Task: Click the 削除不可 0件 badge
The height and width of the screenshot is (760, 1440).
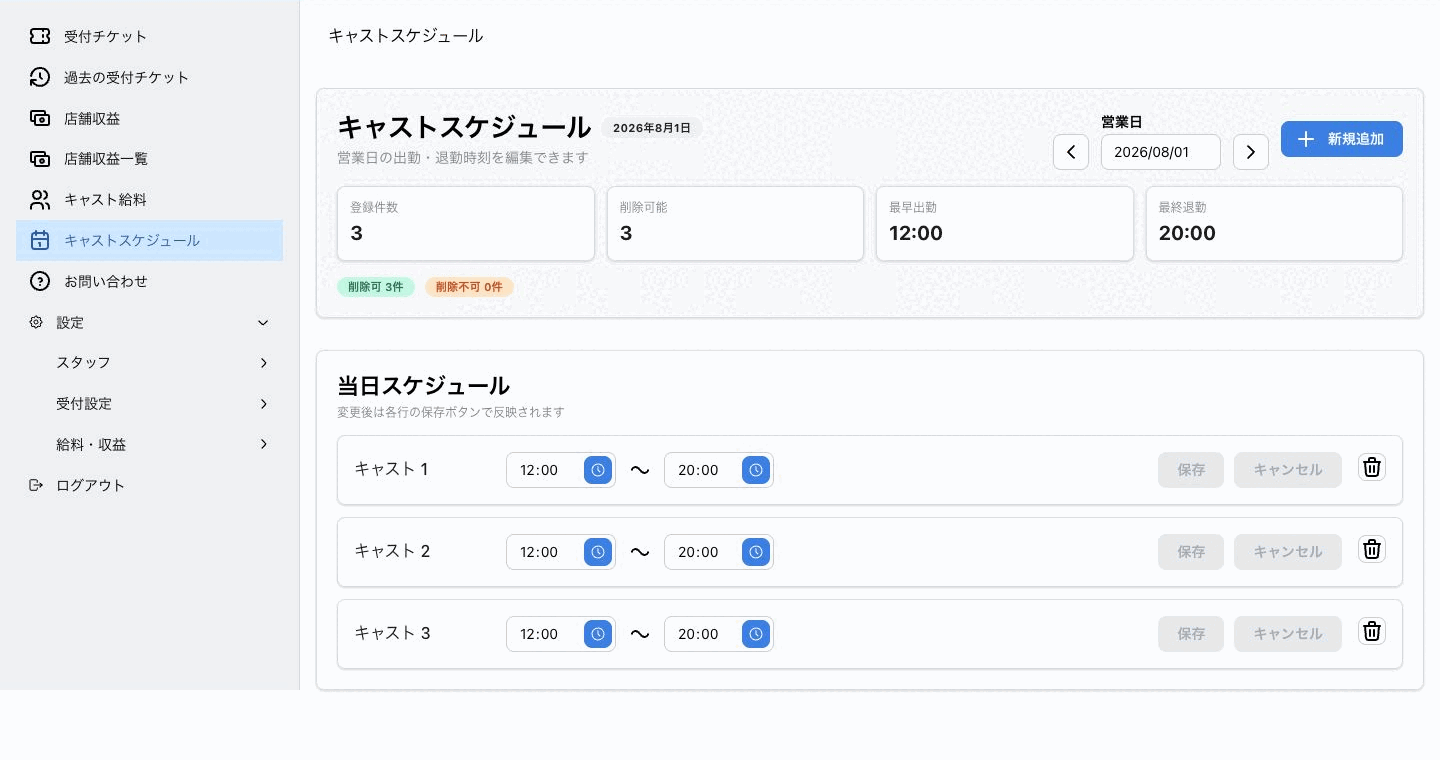Action: 469,287
